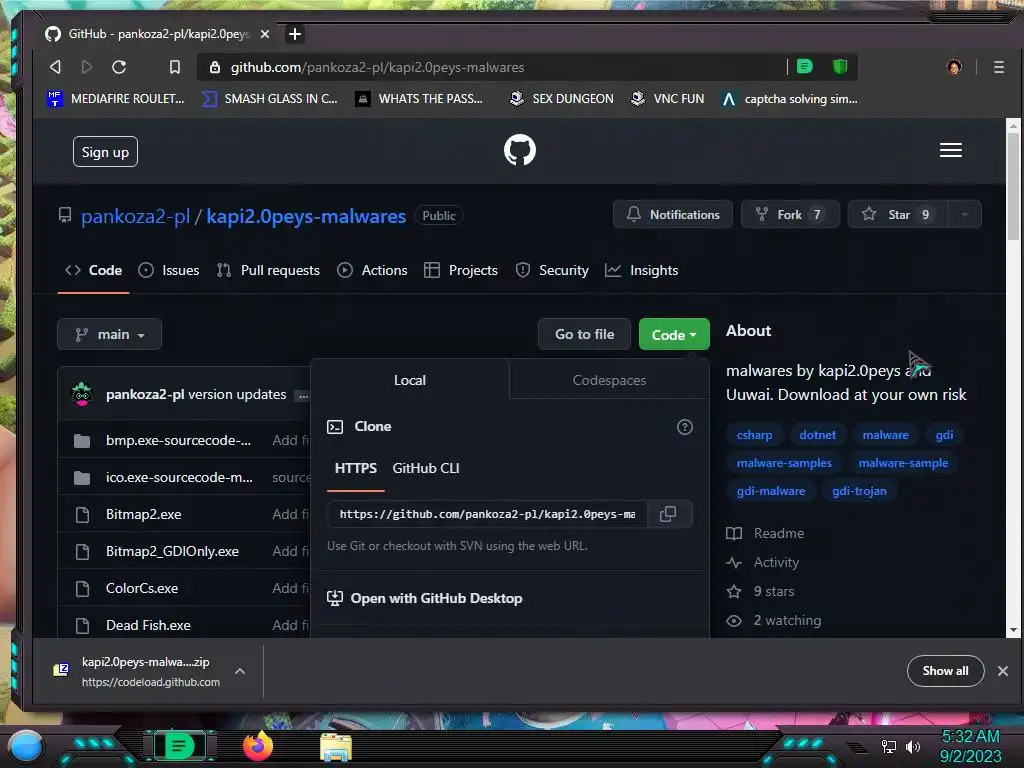Open the Actions tab

pos(372,270)
